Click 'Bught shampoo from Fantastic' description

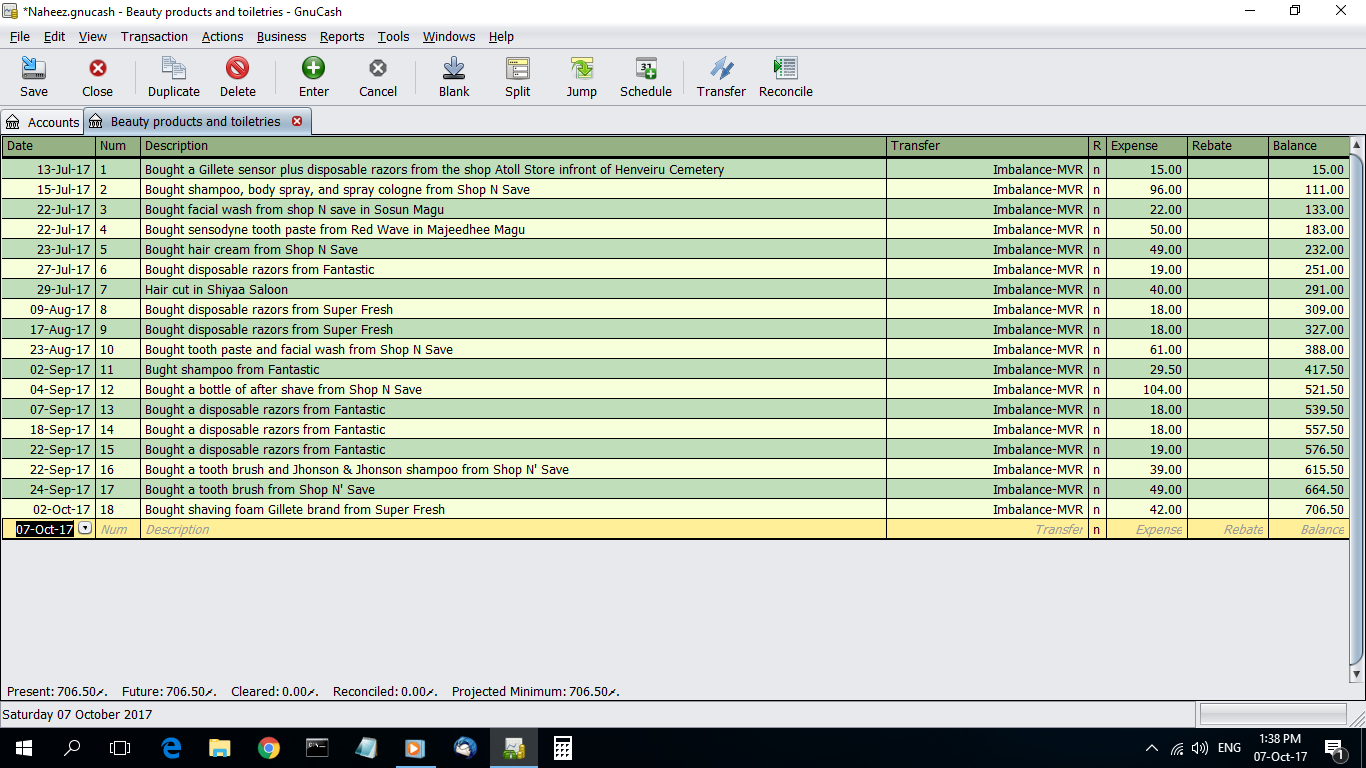232,369
